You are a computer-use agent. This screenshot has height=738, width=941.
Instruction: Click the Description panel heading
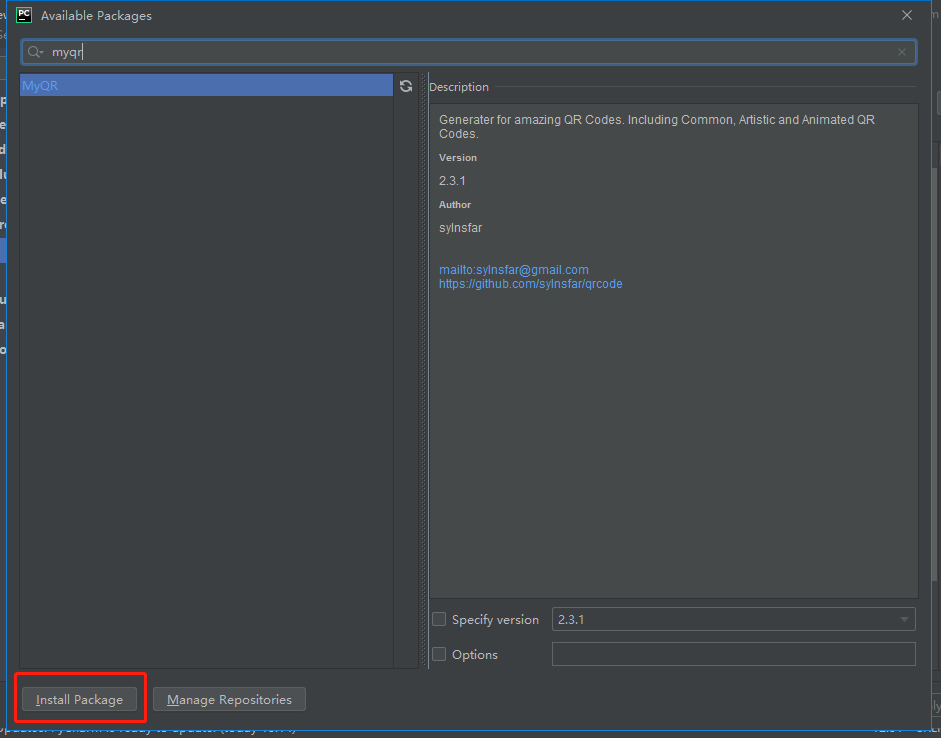coord(458,87)
